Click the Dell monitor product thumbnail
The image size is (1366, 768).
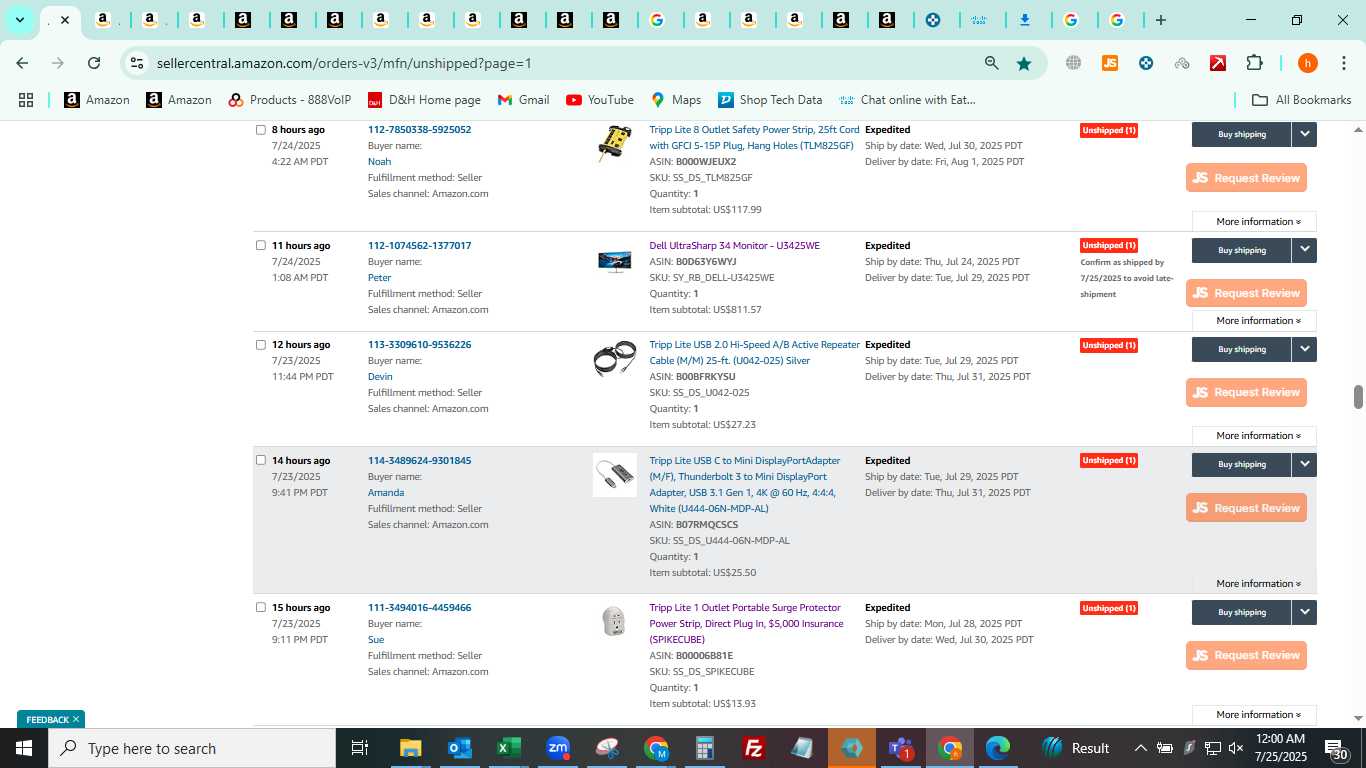click(614, 262)
